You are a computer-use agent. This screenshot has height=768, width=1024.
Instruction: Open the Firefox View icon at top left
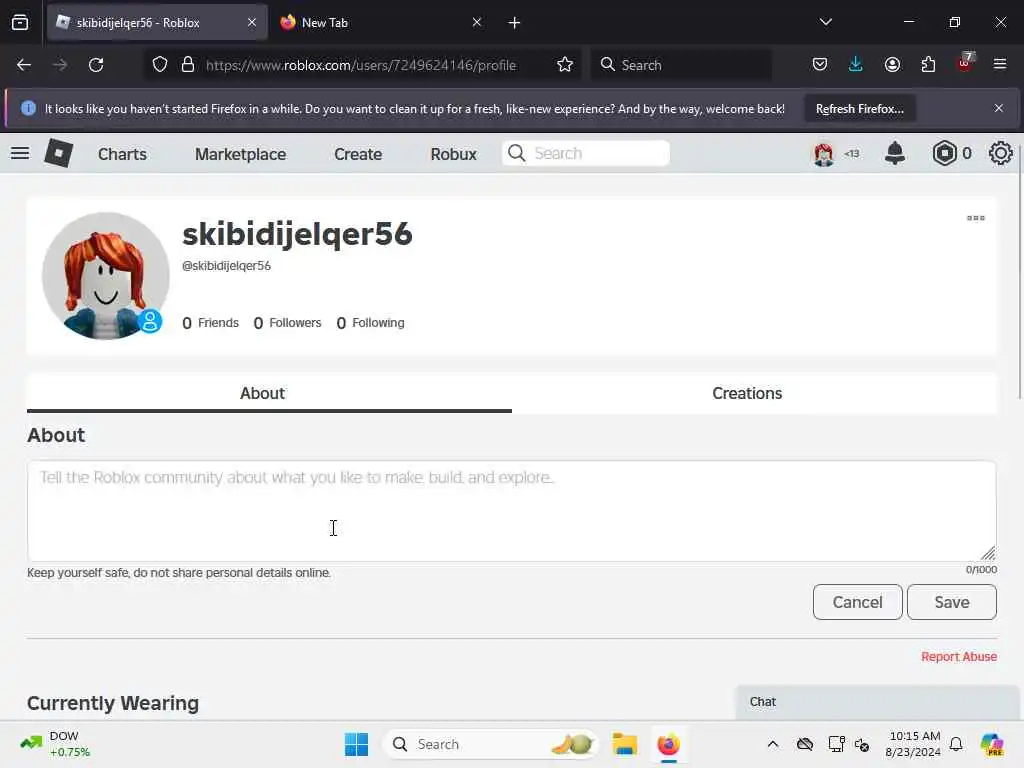coord(20,23)
